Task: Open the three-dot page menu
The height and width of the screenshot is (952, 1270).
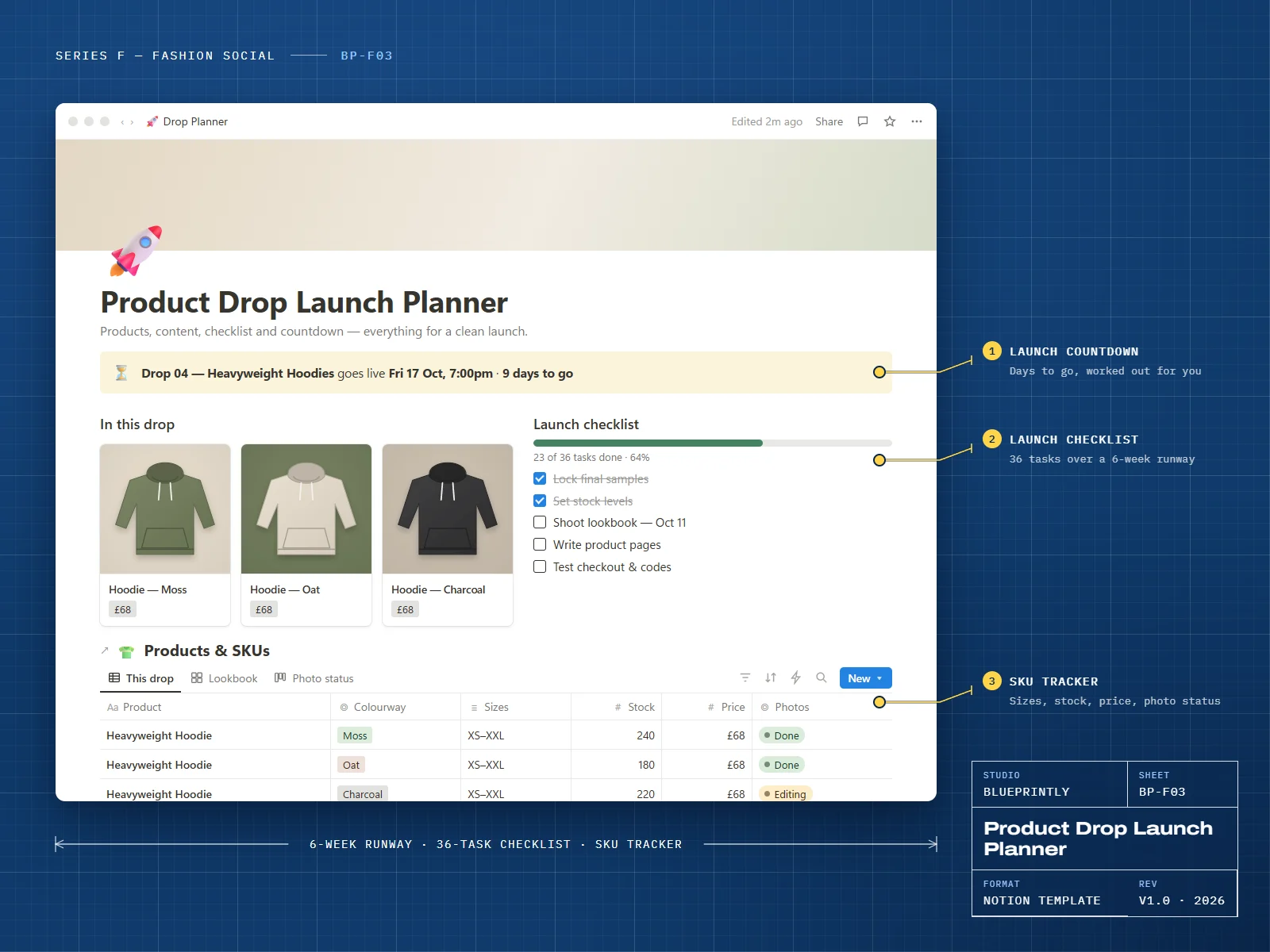Action: tap(917, 121)
